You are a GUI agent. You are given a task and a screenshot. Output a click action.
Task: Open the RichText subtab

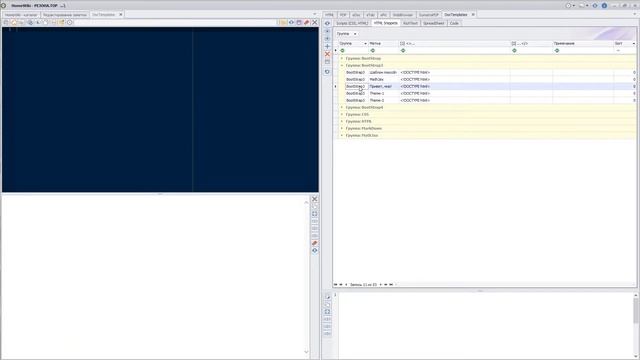coord(410,23)
